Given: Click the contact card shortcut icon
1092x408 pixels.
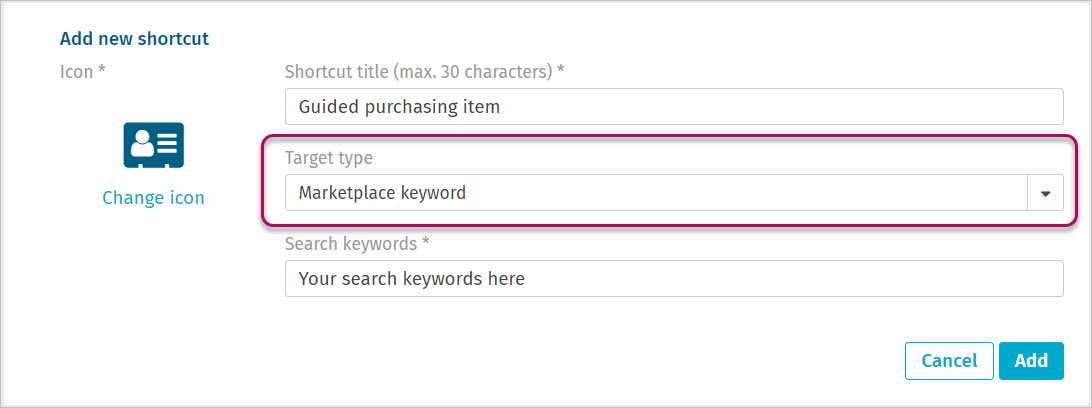Looking at the screenshot, I should (x=153, y=145).
